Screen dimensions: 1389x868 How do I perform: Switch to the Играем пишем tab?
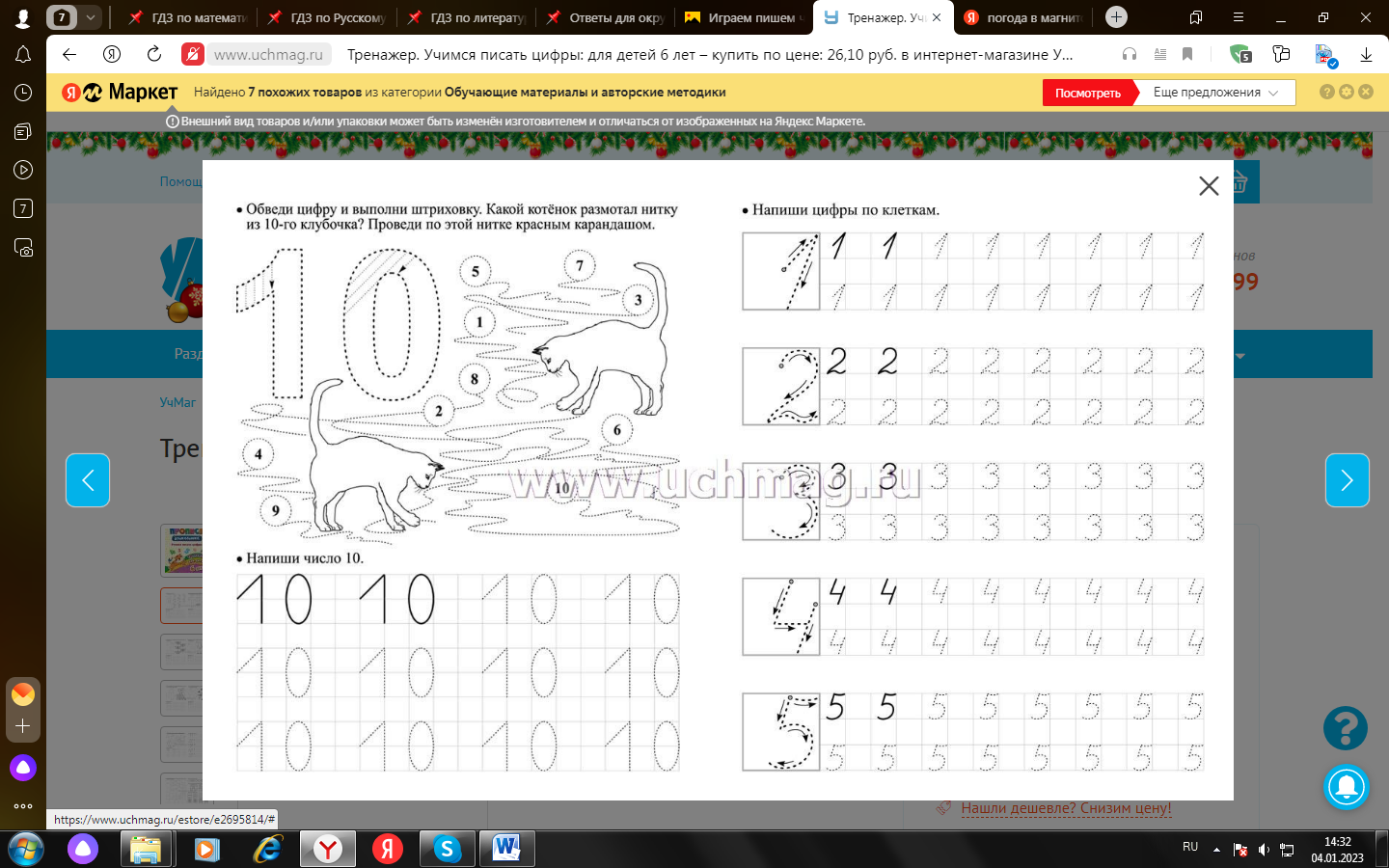coord(744,17)
